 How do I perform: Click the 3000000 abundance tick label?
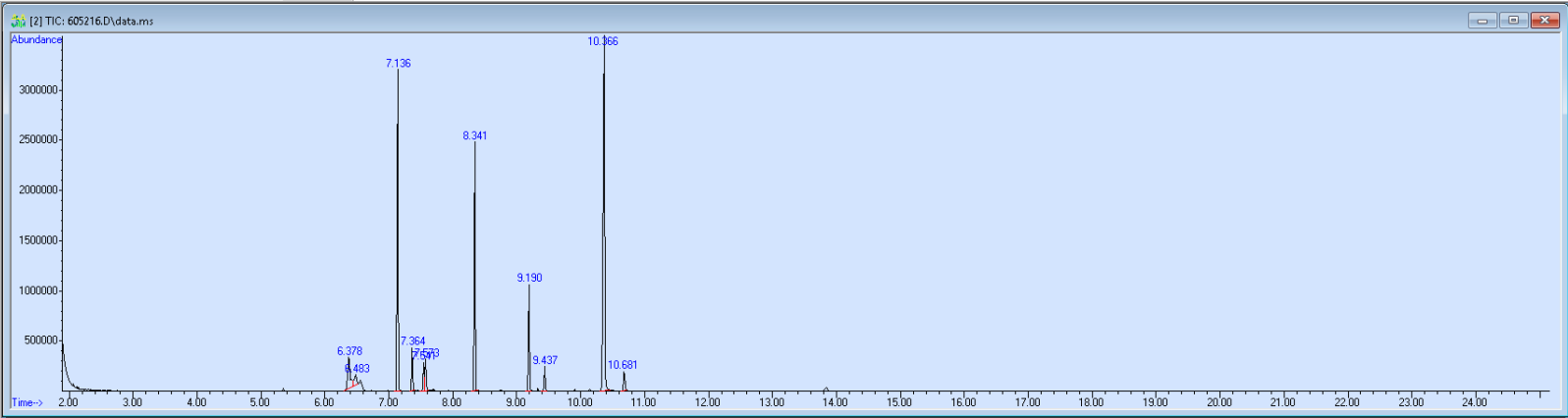[x=38, y=89]
